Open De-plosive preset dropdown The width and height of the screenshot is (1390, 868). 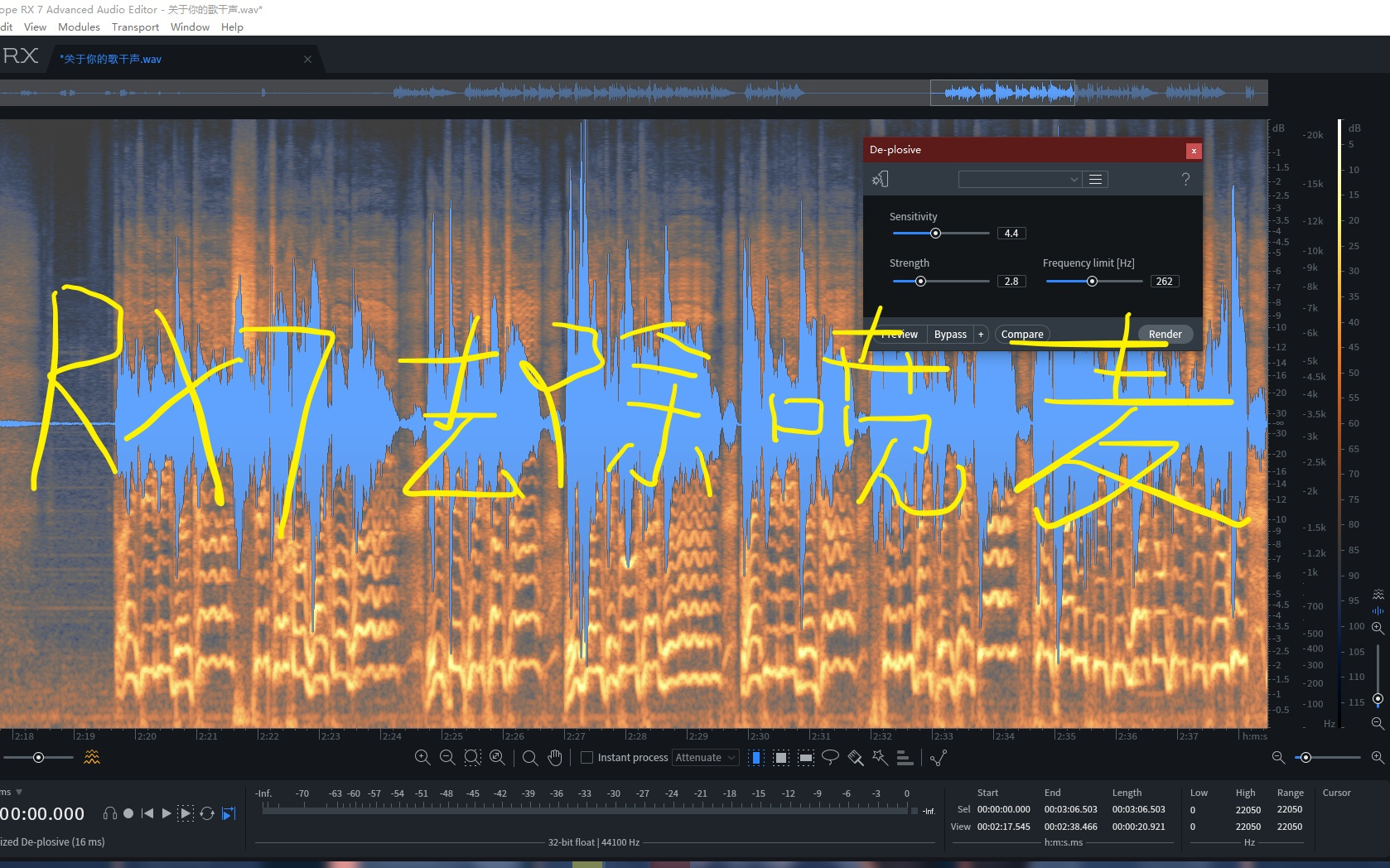click(x=1020, y=179)
